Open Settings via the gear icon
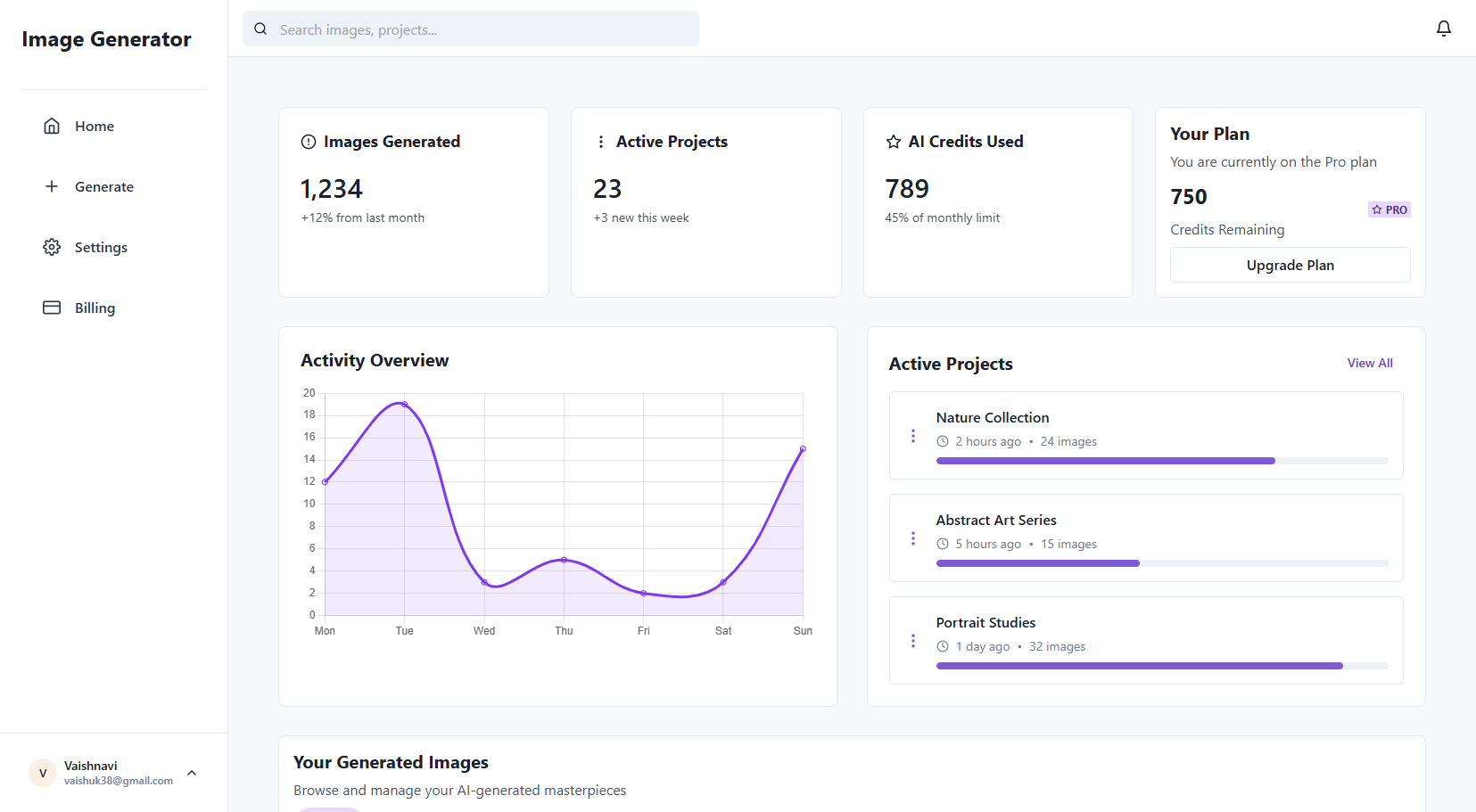Screen dimensions: 1476x812 click(52, 247)
